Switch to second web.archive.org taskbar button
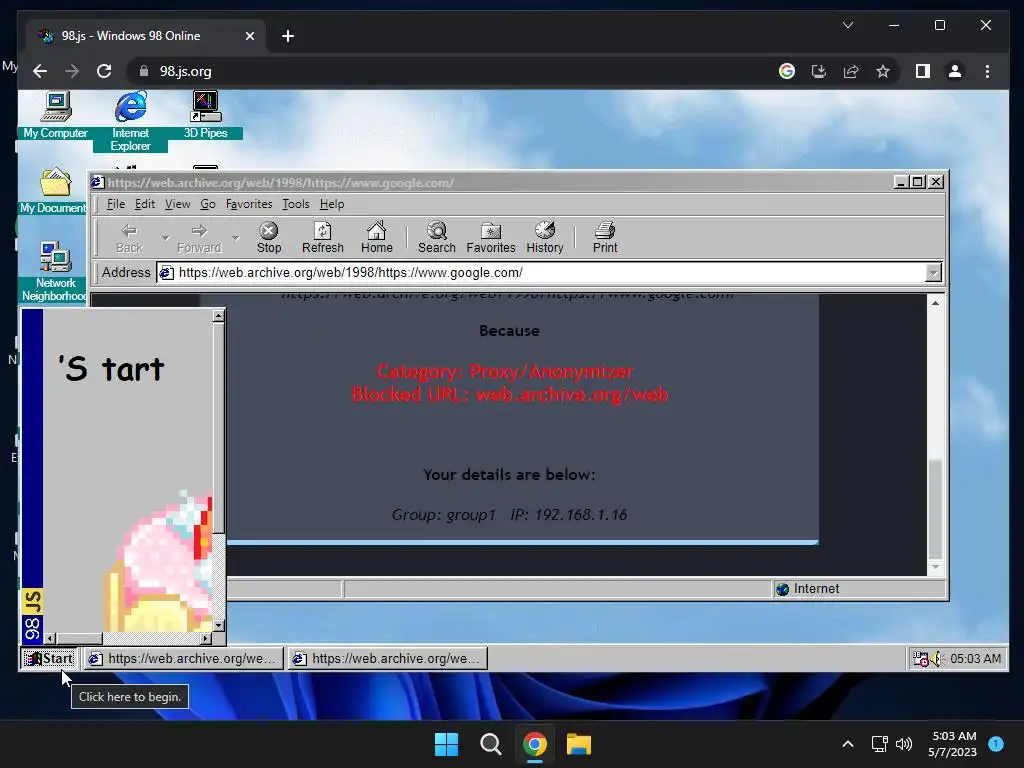This screenshot has width=1024, height=768. 388,658
